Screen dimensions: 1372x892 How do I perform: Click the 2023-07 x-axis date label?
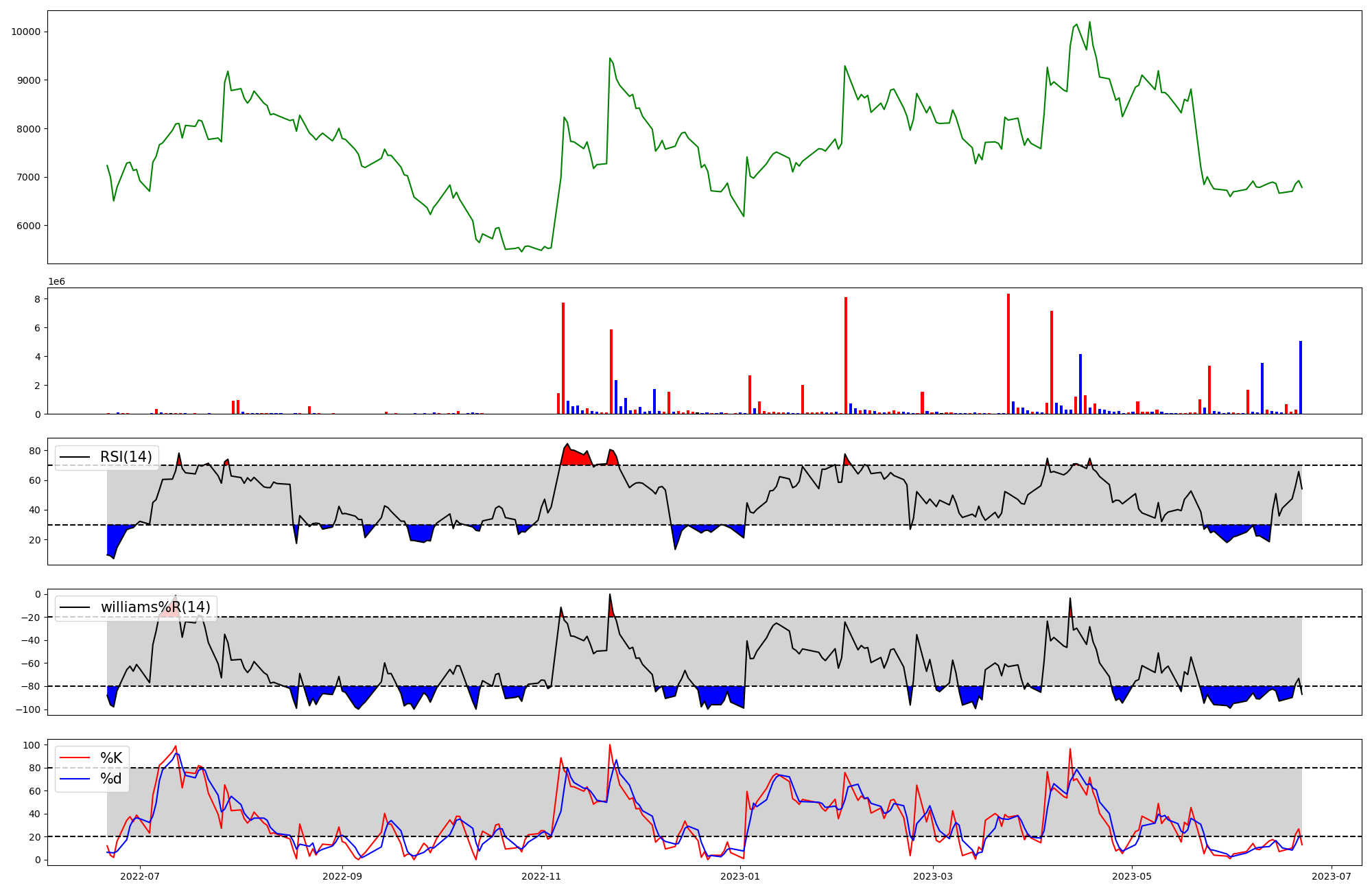[1332, 876]
